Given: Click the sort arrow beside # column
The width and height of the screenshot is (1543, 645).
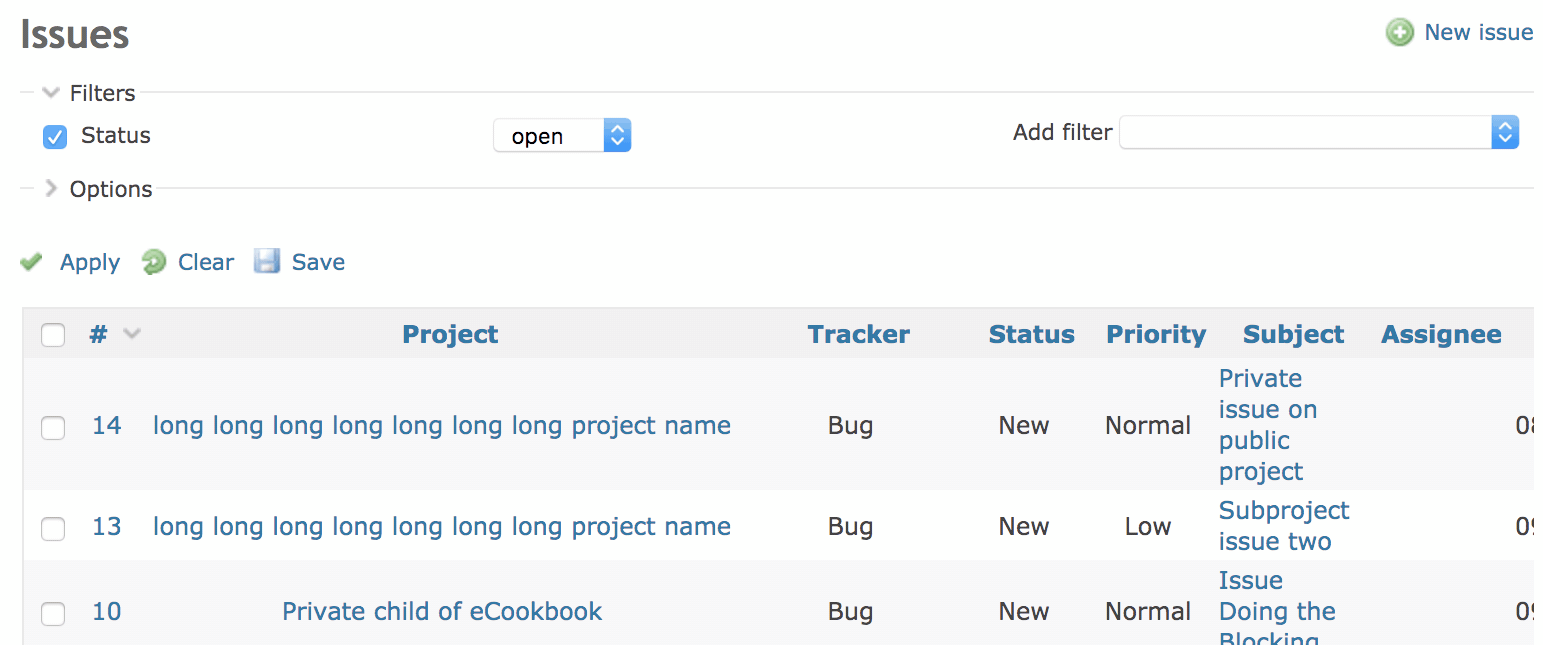Looking at the screenshot, I should pyautogui.click(x=131, y=334).
